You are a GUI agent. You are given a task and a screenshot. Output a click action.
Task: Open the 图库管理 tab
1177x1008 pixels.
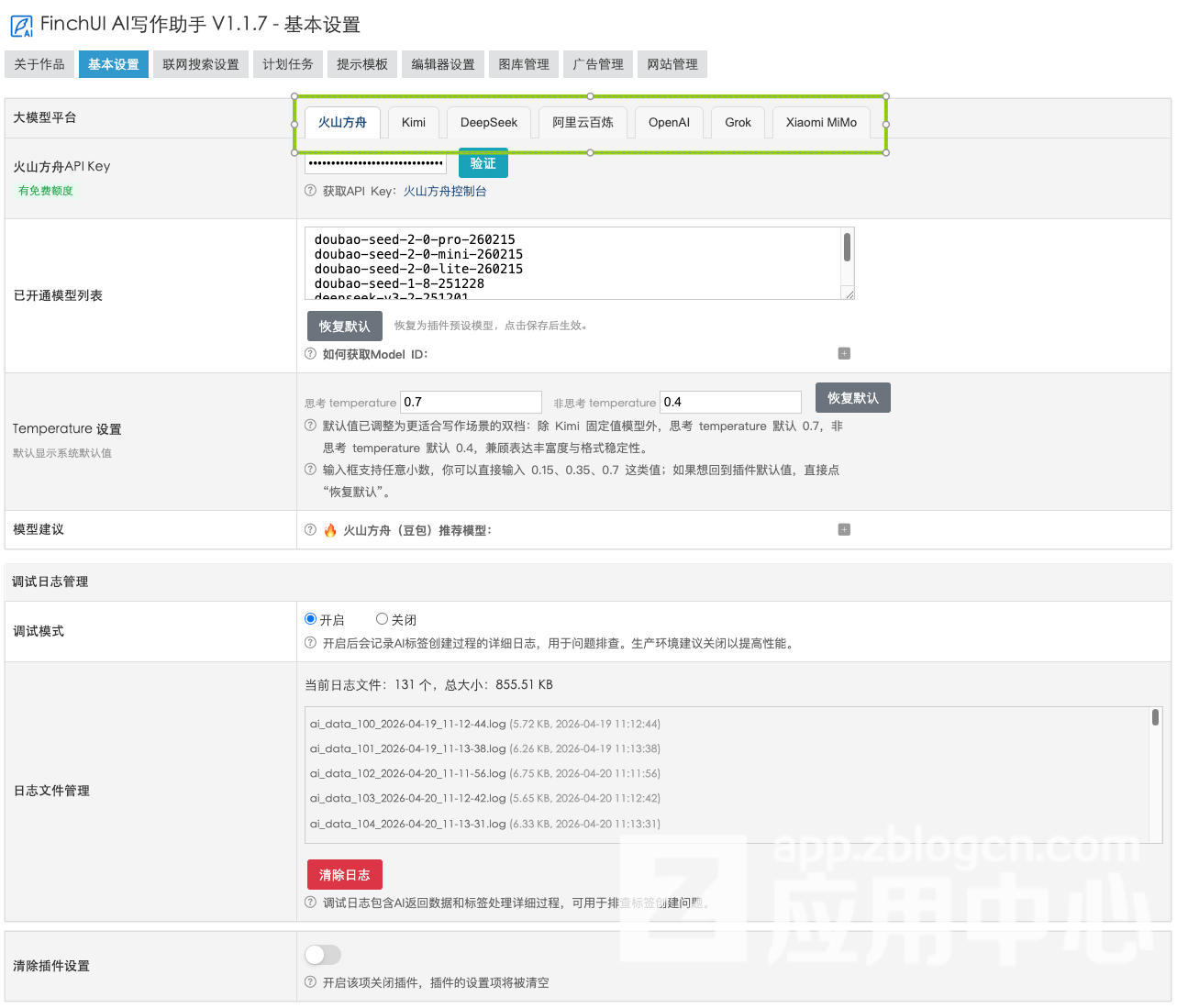click(524, 64)
